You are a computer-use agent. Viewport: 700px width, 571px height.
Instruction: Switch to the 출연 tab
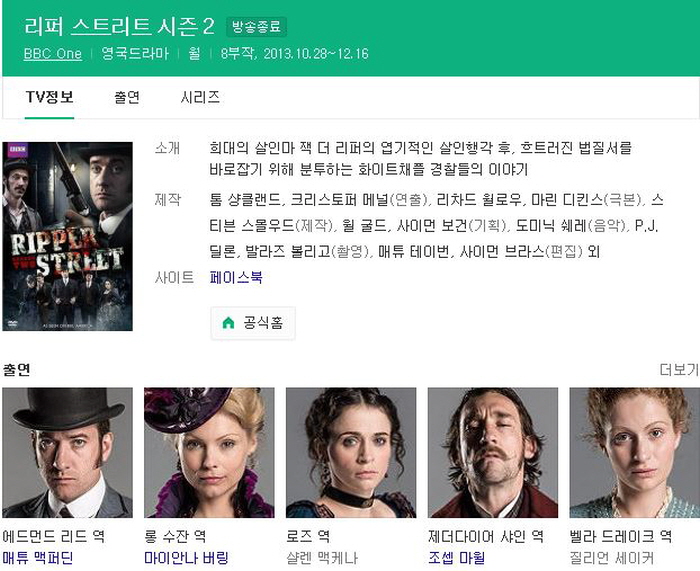[127, 97]
